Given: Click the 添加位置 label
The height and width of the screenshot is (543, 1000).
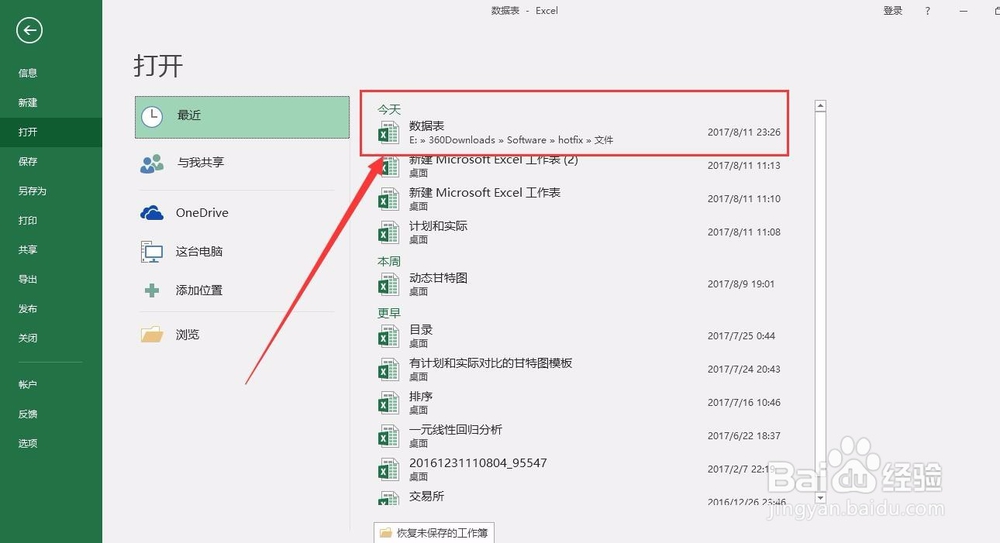Looking at the screenshot, I should point(199,290).
